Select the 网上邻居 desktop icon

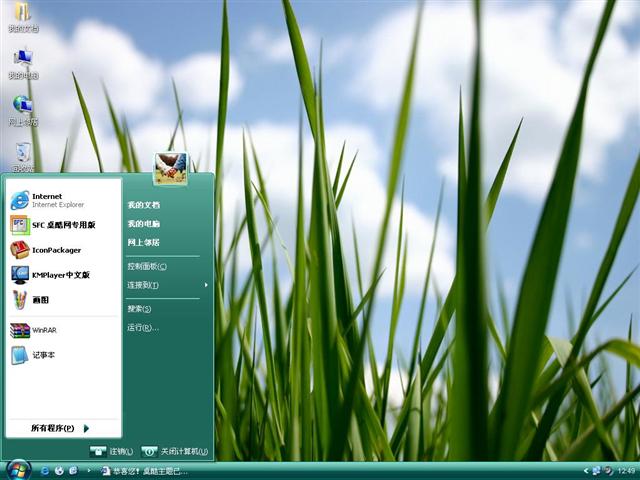pos(23,111)
